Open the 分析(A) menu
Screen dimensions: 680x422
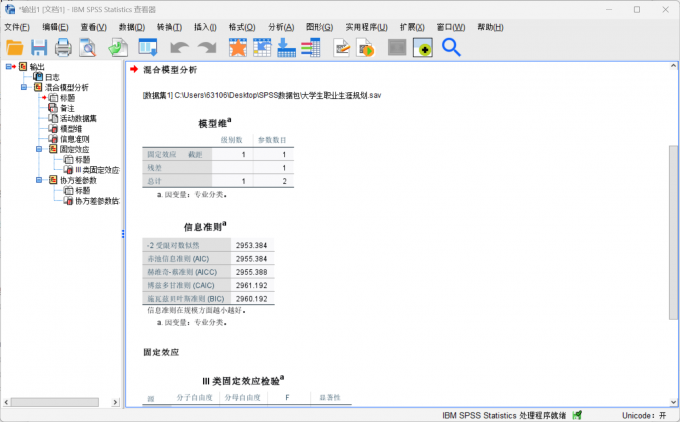[x=281, y=27]
